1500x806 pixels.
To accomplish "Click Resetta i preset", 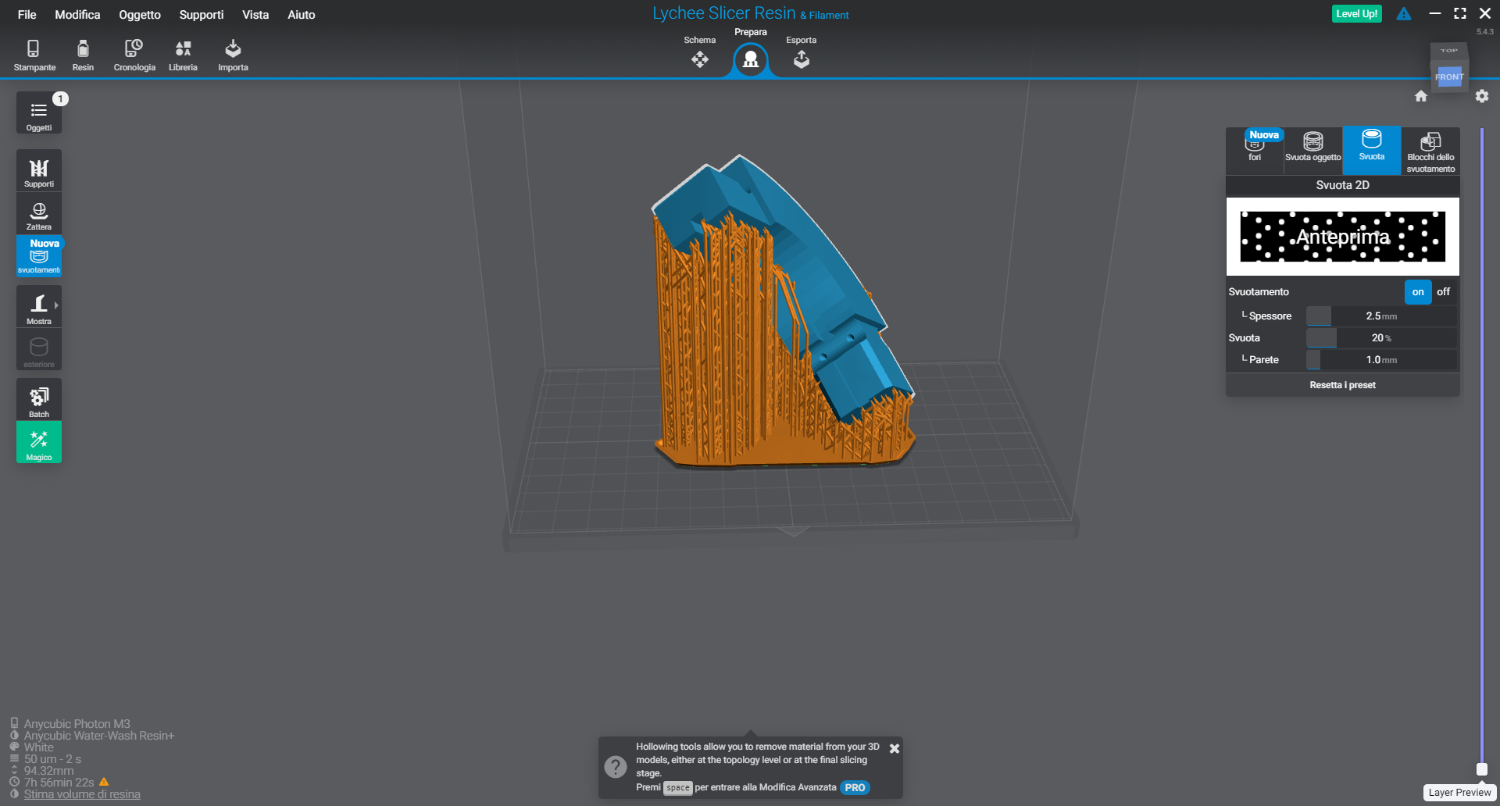I will pos(1343,385).
